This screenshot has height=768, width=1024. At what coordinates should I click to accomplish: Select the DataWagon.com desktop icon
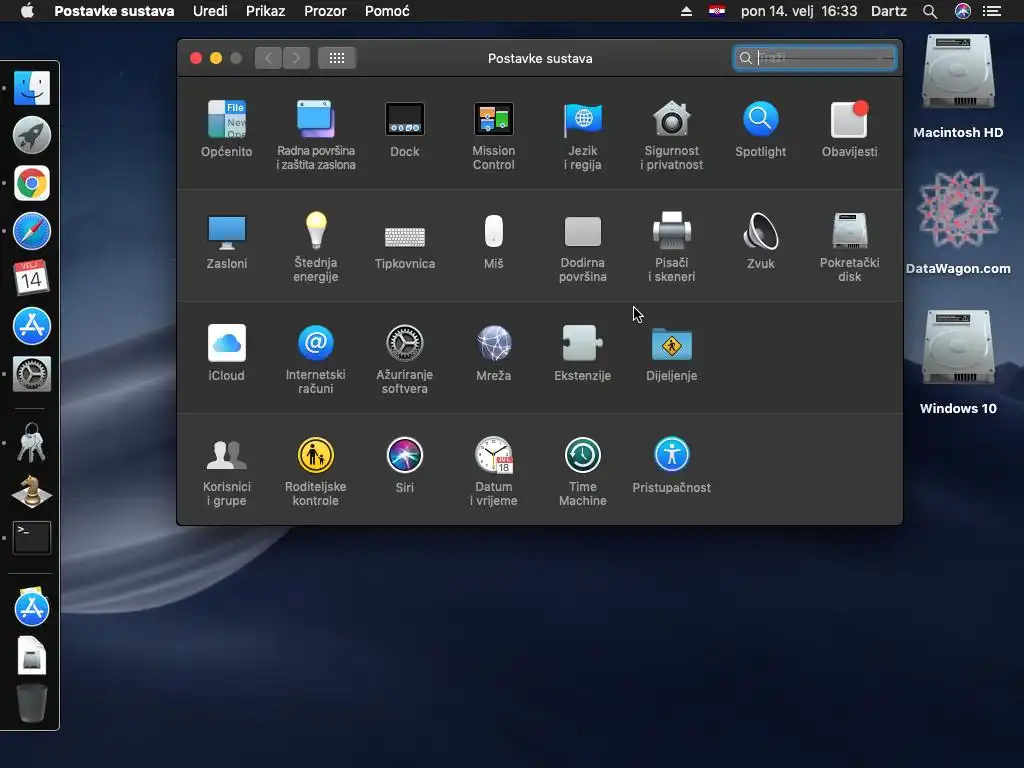(957, 223)
